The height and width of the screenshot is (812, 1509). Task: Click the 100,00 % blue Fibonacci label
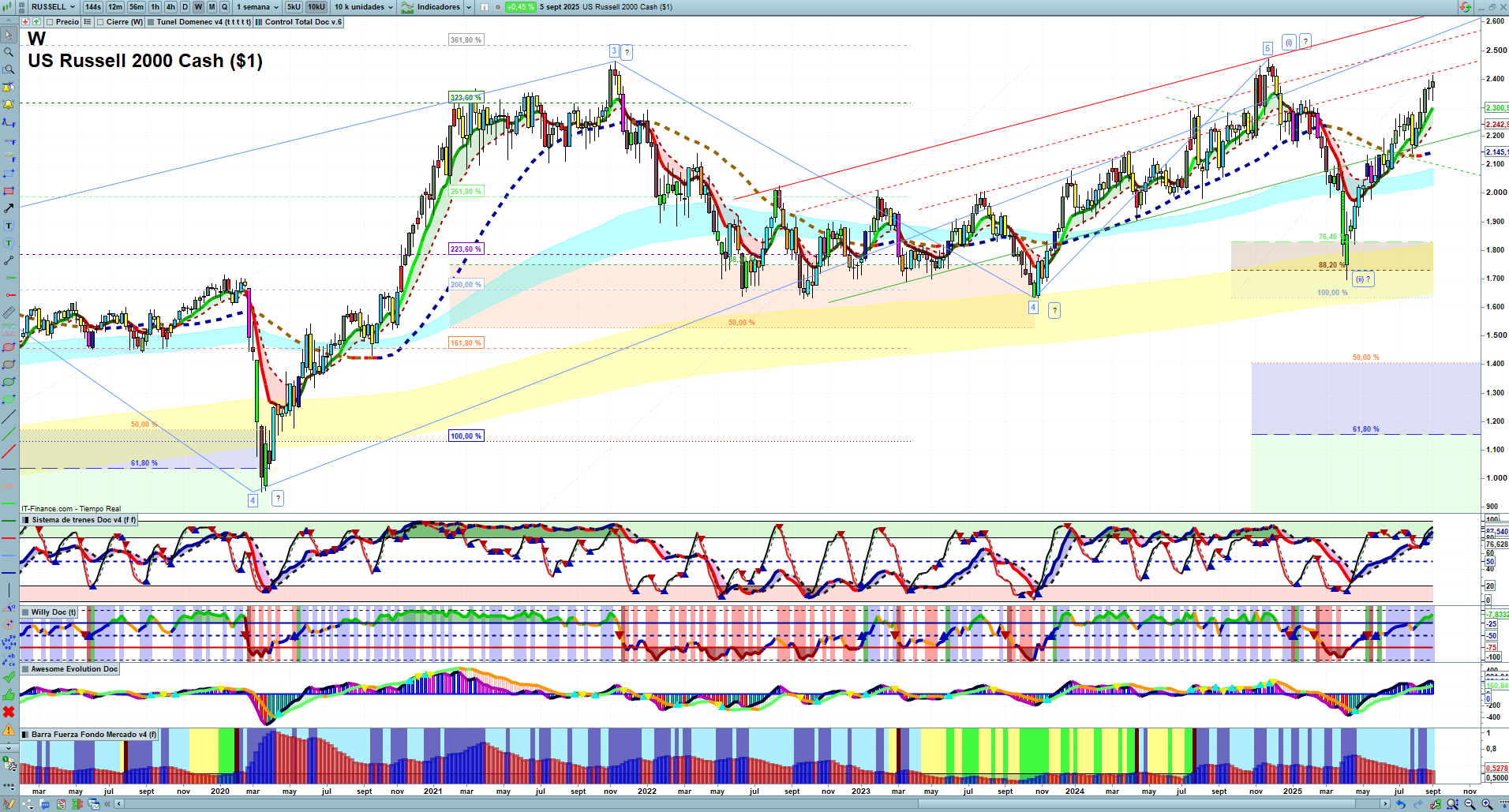click(466, 436)
